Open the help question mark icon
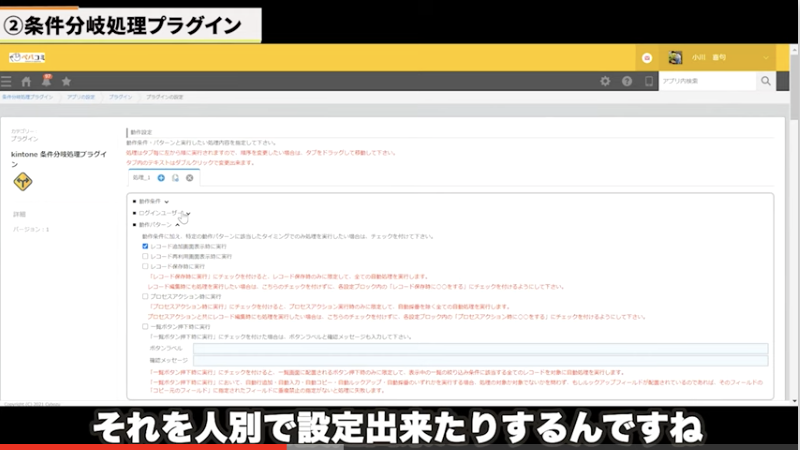 coord(627,81)
